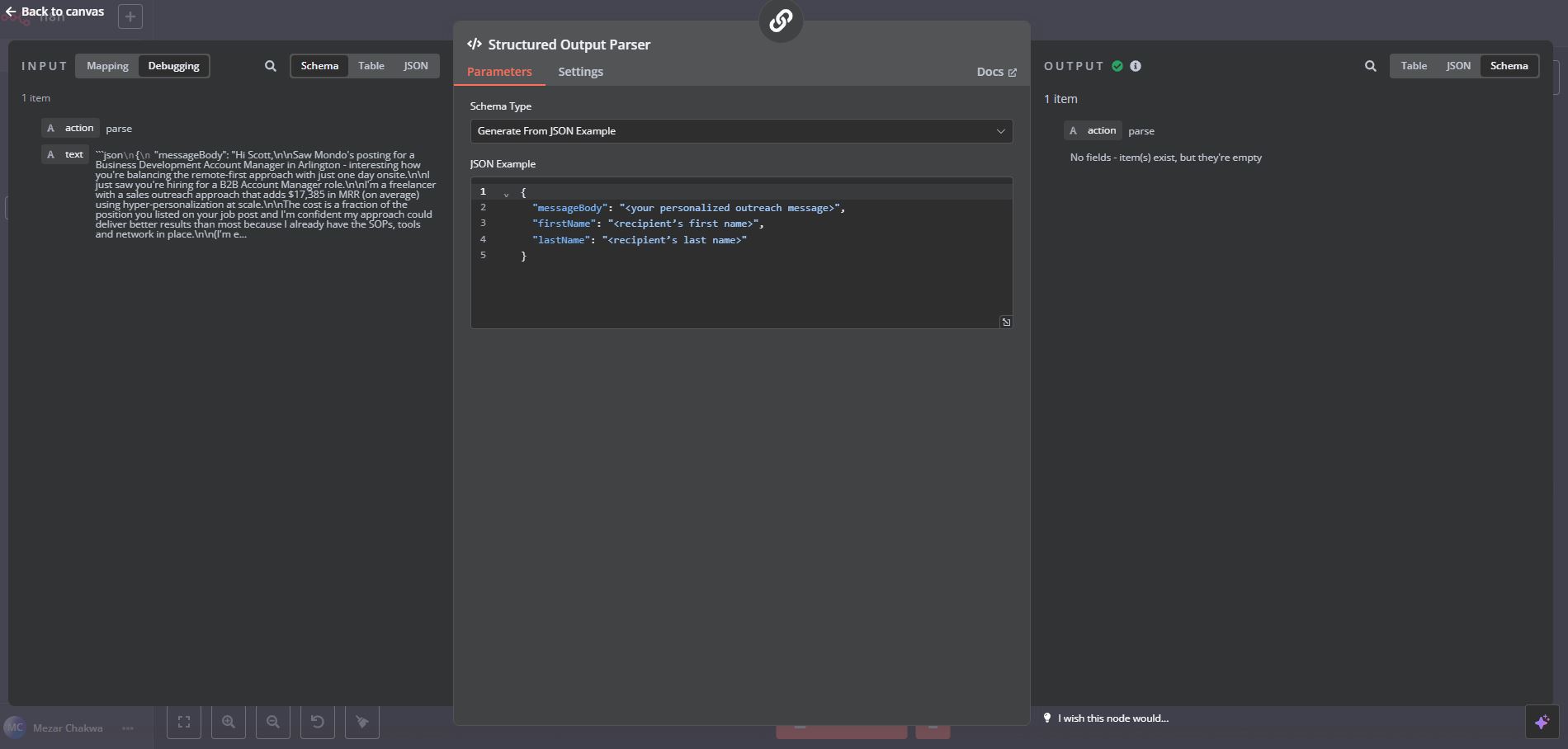1568x749 pixels.
Task: Click the plus button near Back to canvas
Action: click(130, 16)
